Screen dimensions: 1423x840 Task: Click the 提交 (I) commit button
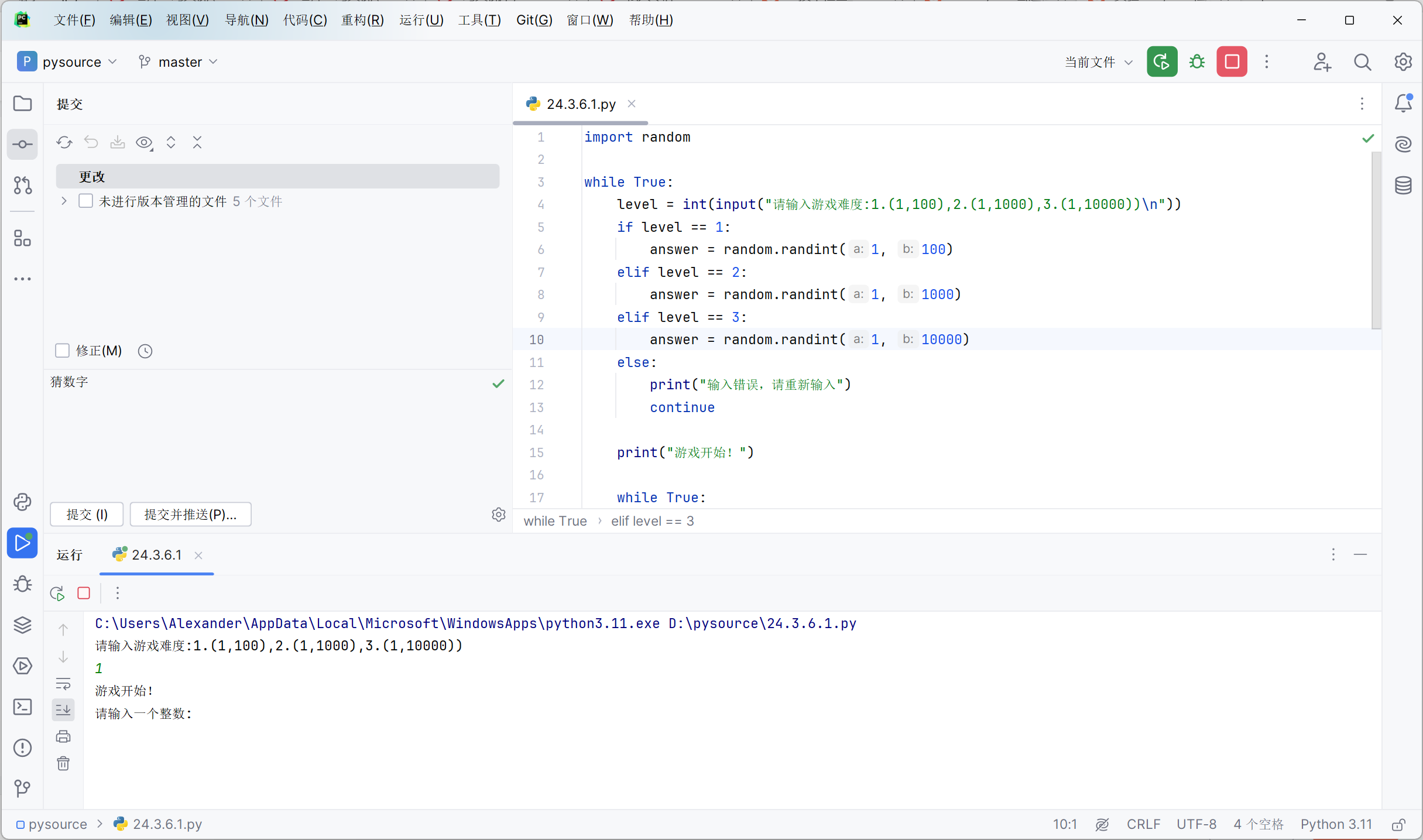click(x=87, y=514)
